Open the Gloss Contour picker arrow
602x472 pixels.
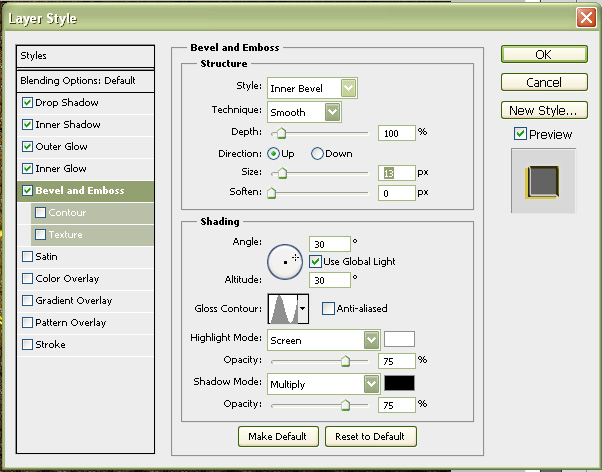tap(303, 308)
